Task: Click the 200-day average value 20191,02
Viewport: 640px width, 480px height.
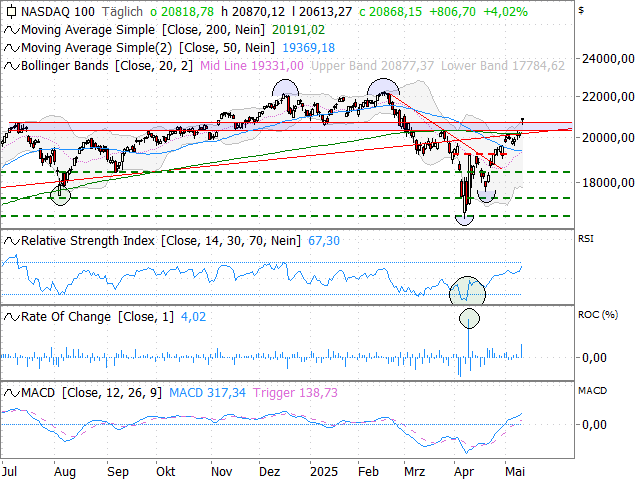Action: 298,30
